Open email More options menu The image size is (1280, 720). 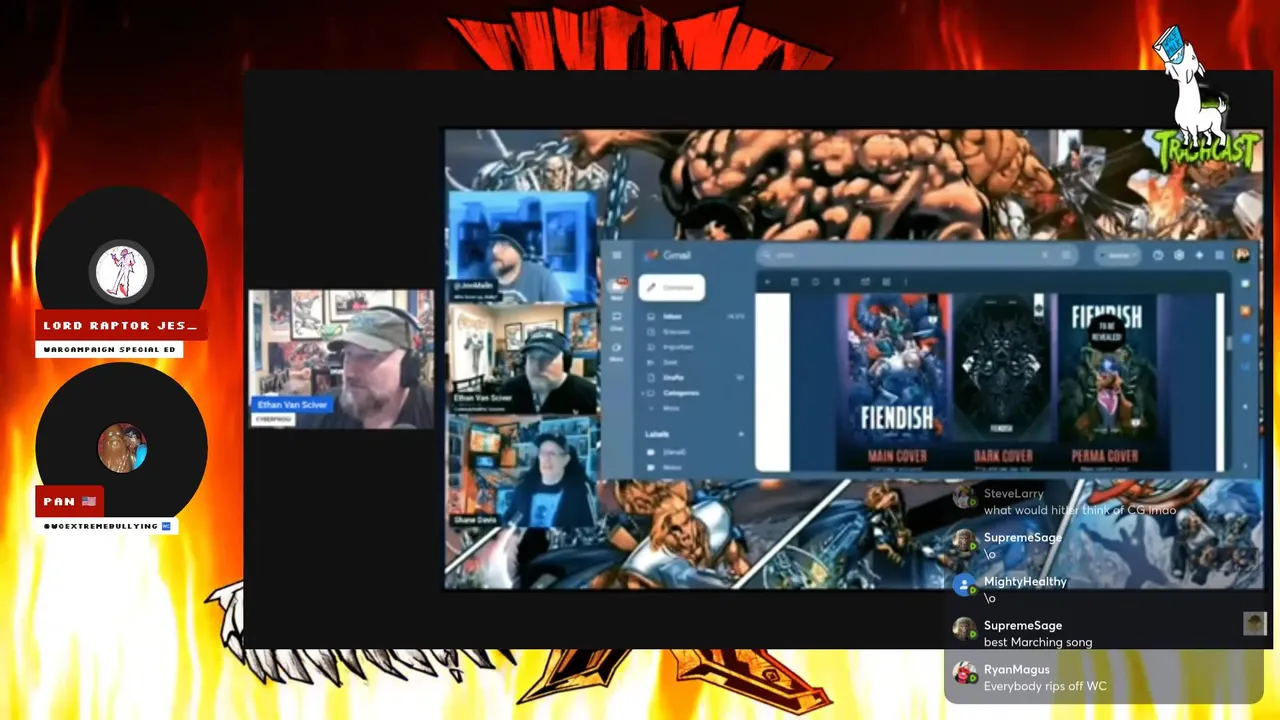[x=906, y=282]
